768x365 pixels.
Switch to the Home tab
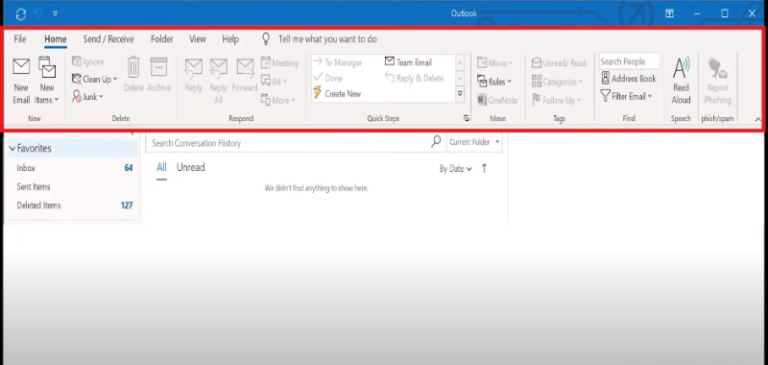[55, 39]
